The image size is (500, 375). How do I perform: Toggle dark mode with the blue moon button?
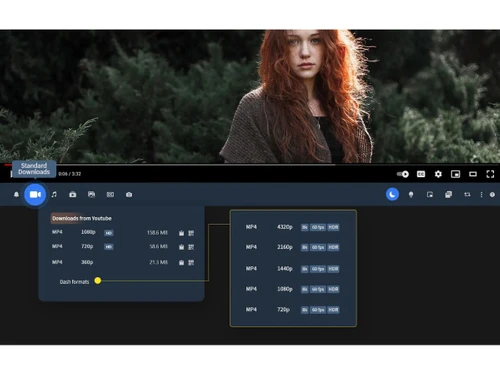click(392, 194)
